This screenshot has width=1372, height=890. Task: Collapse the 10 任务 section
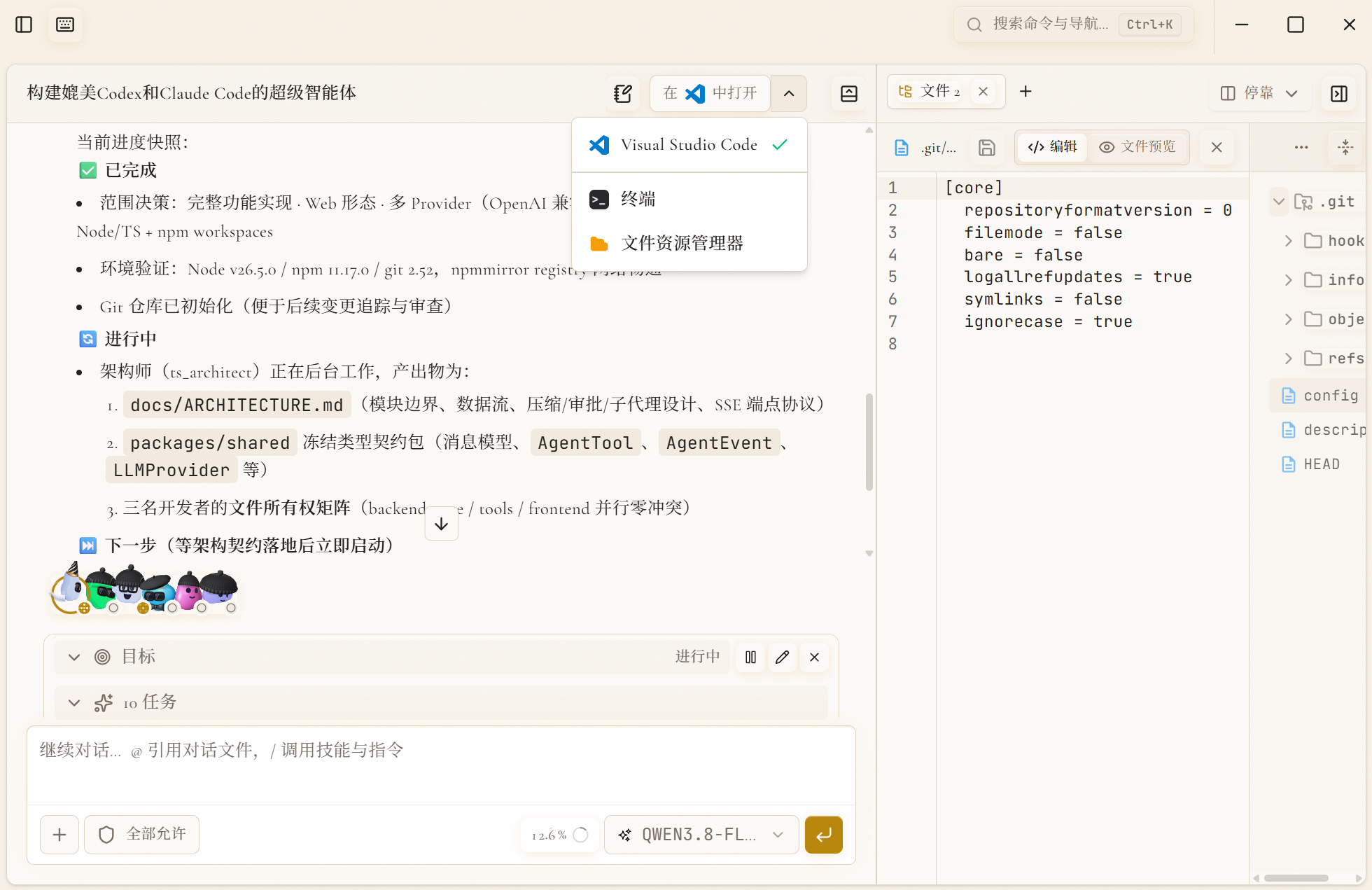74,702
